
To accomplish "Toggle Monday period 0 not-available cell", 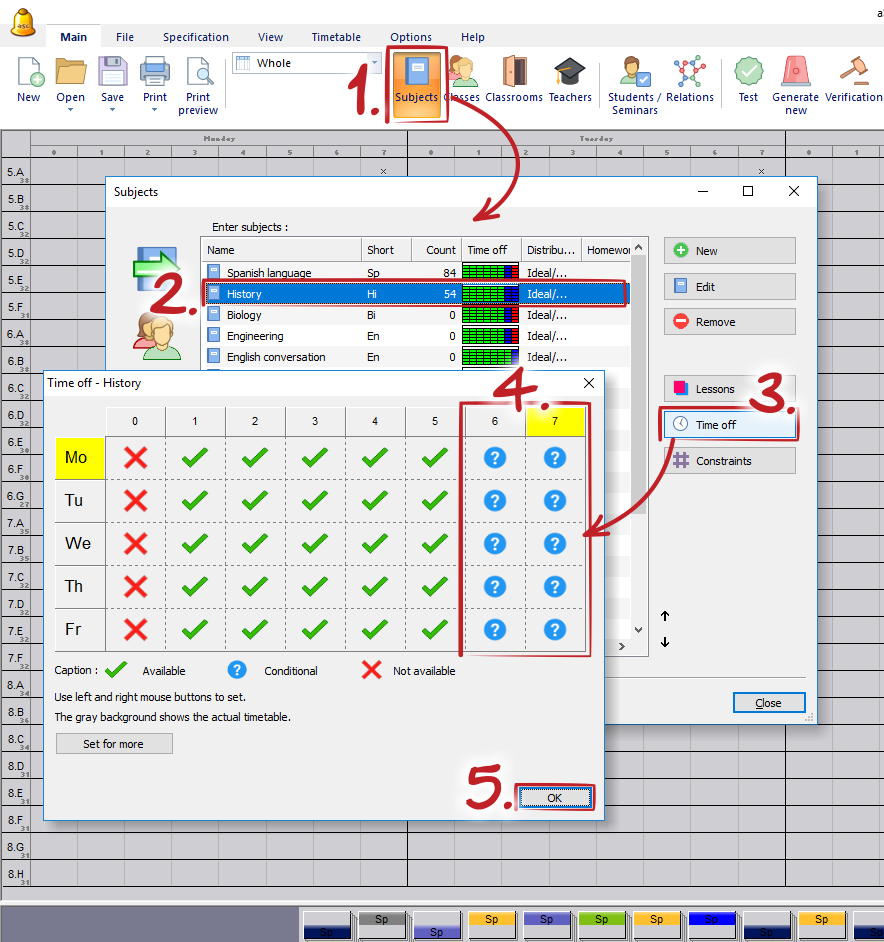I will click(x=135, y=458).
